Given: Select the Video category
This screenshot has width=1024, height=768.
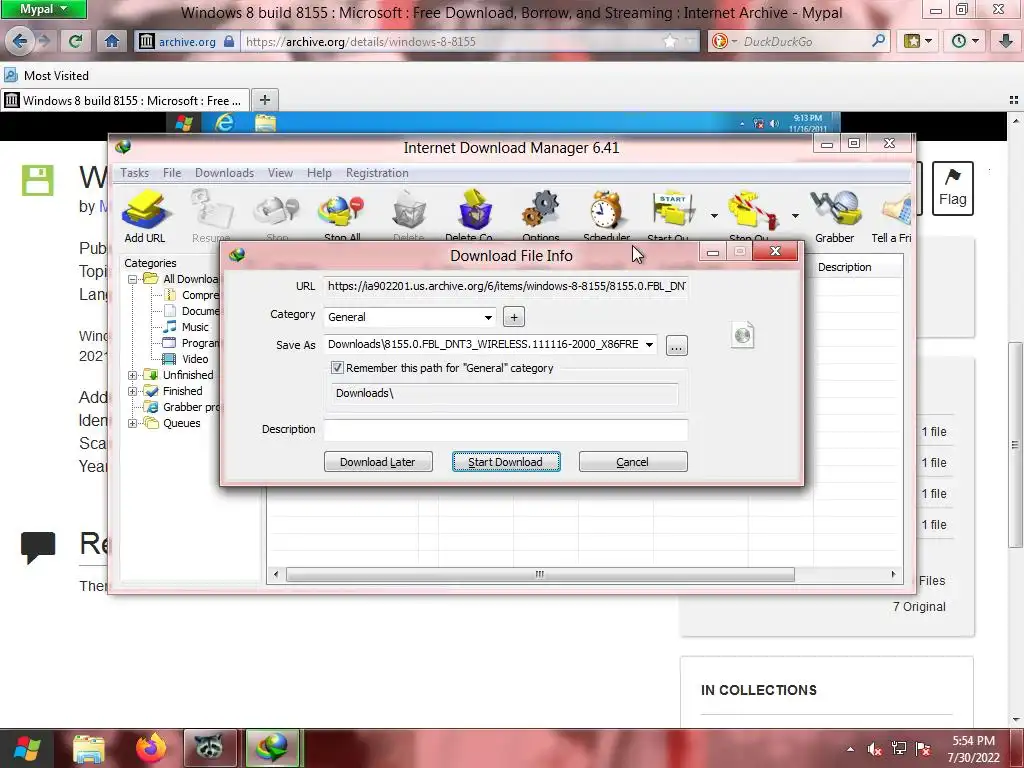Looking at the screenshot, I should tap(185, 359).
